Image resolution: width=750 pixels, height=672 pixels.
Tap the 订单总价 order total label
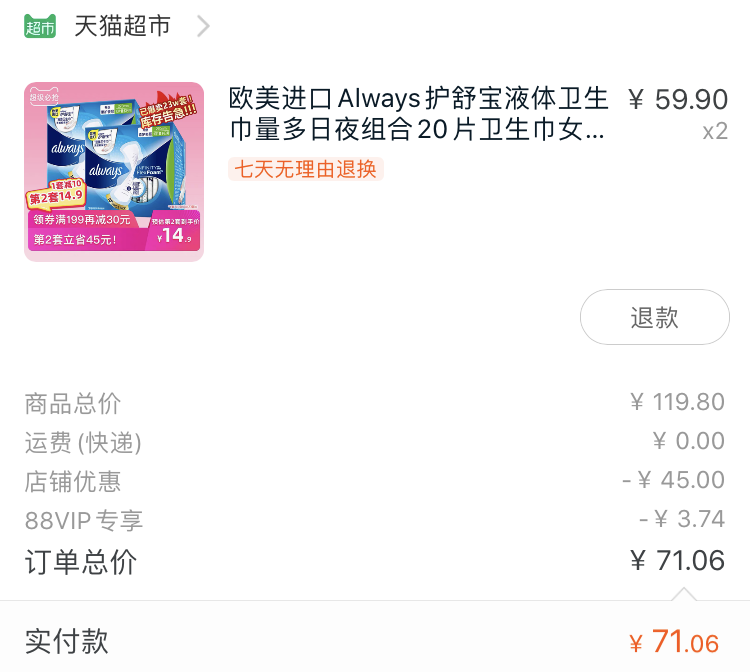pyautogui.click(x=81, y=562)
